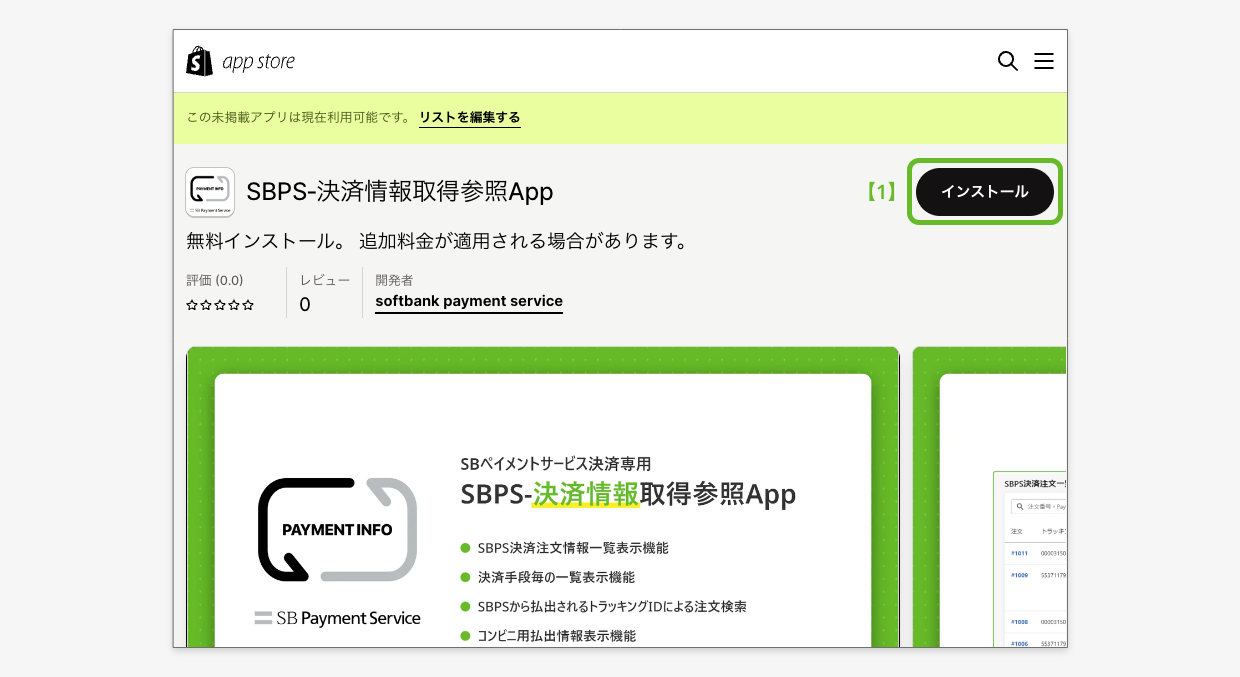Open the second screenshot showing order list

(990, 497)
